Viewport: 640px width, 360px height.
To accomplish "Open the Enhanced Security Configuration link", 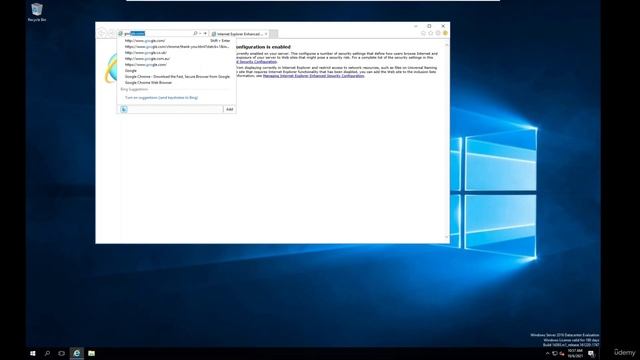I will (x=256, y=62).
